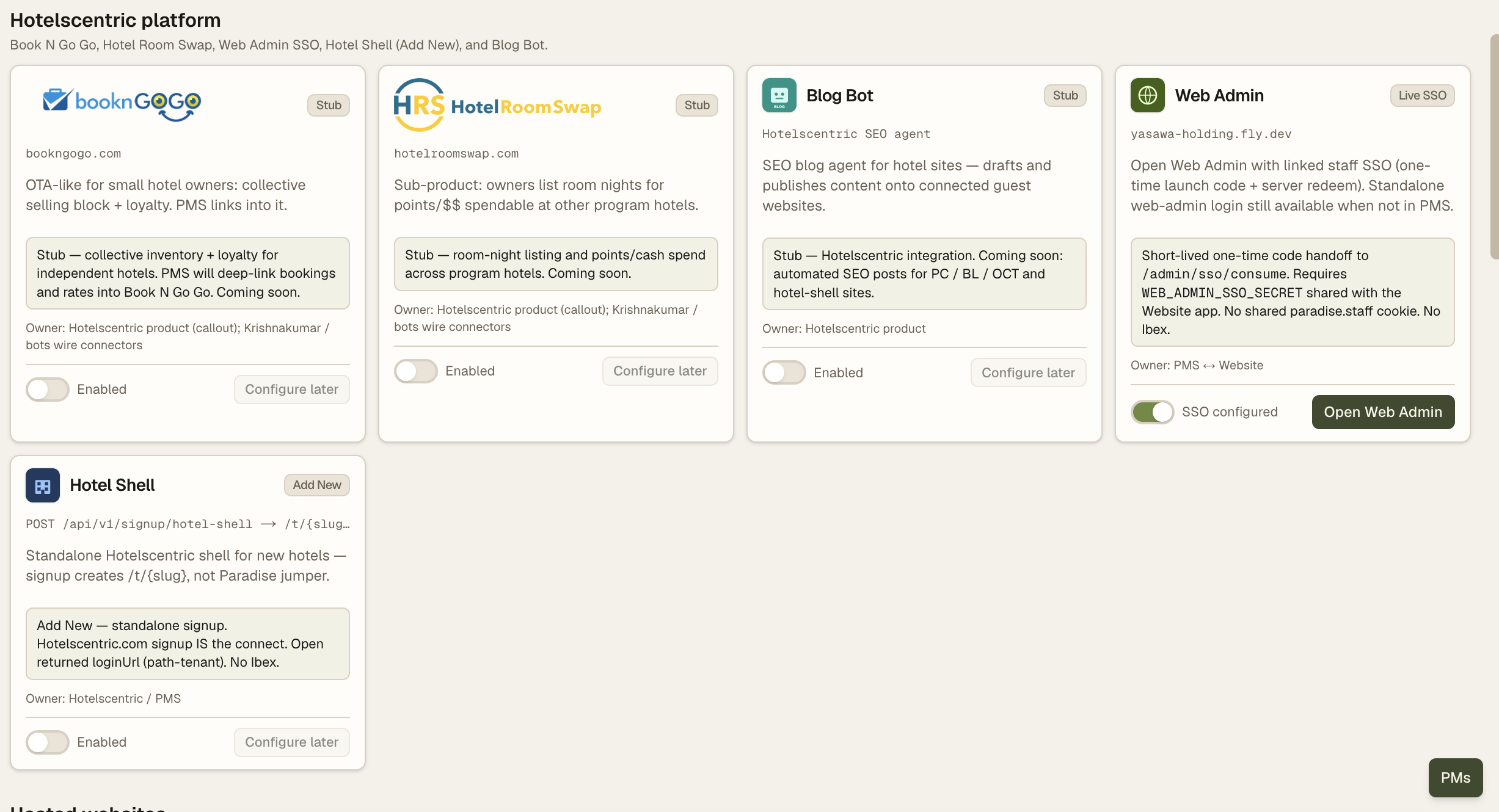Click the Stub badge on Blog Bot card

click(1065, 95)
